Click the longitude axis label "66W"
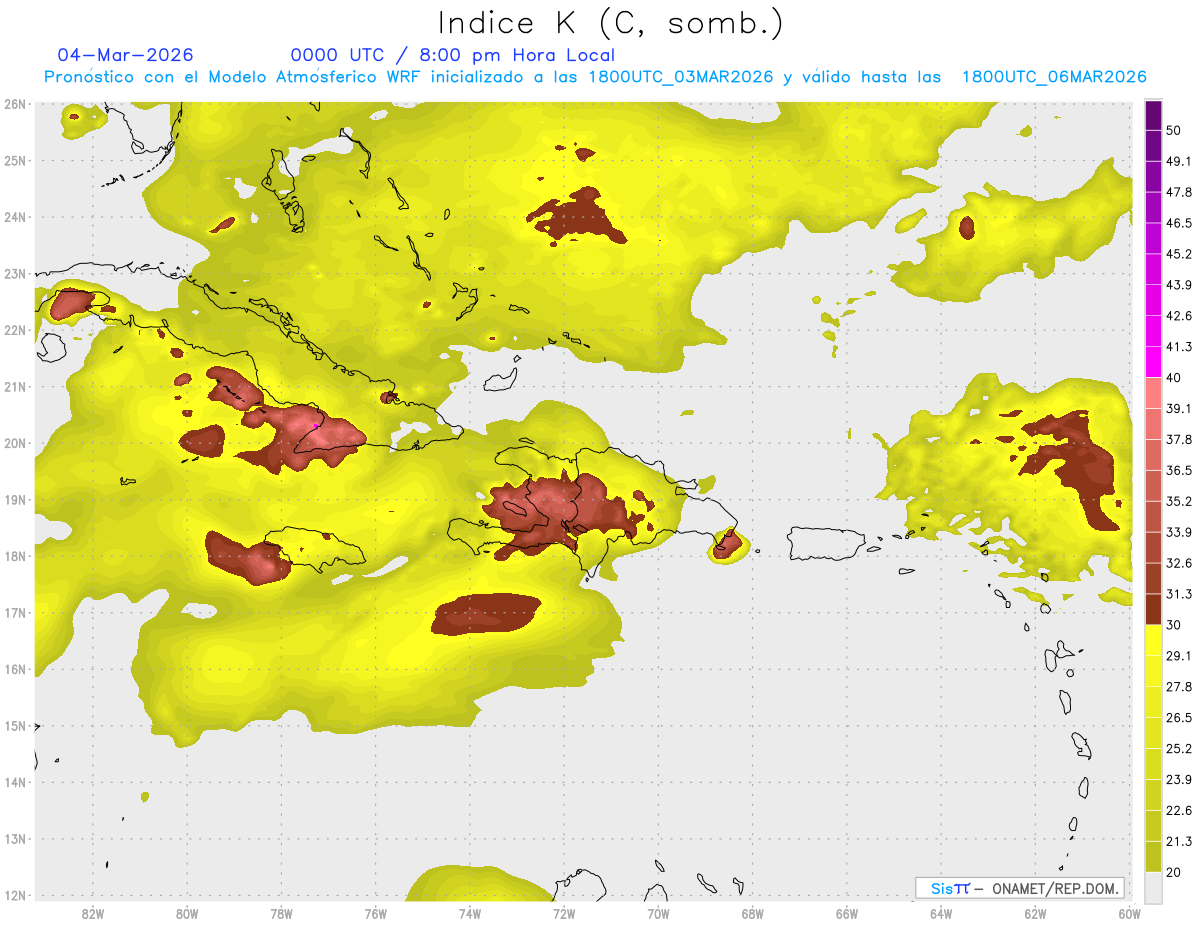The height and width of the screenshot is (927, 1200). (847, 913)
